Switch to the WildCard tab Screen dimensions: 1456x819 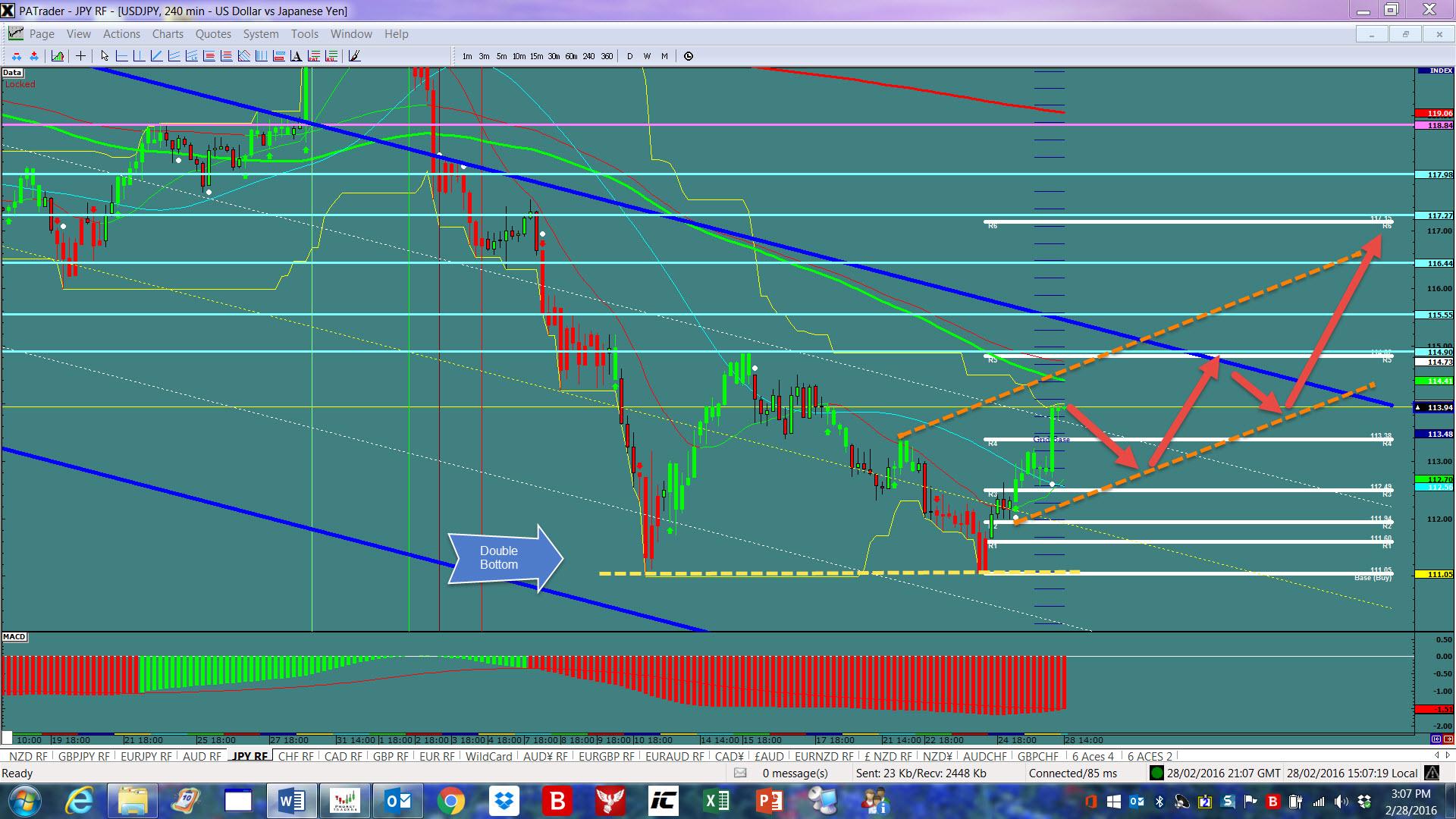click(x=488, y=756)
